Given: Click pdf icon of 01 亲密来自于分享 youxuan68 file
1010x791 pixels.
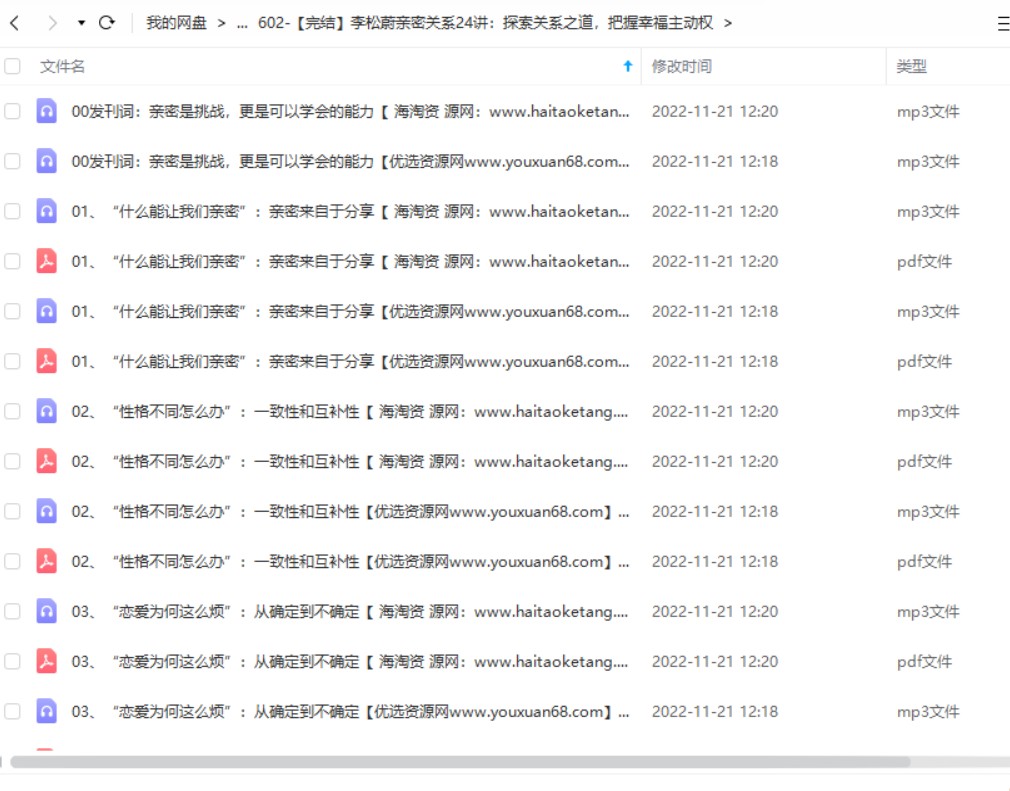Looking at the screenshot, I should point(46,361).
